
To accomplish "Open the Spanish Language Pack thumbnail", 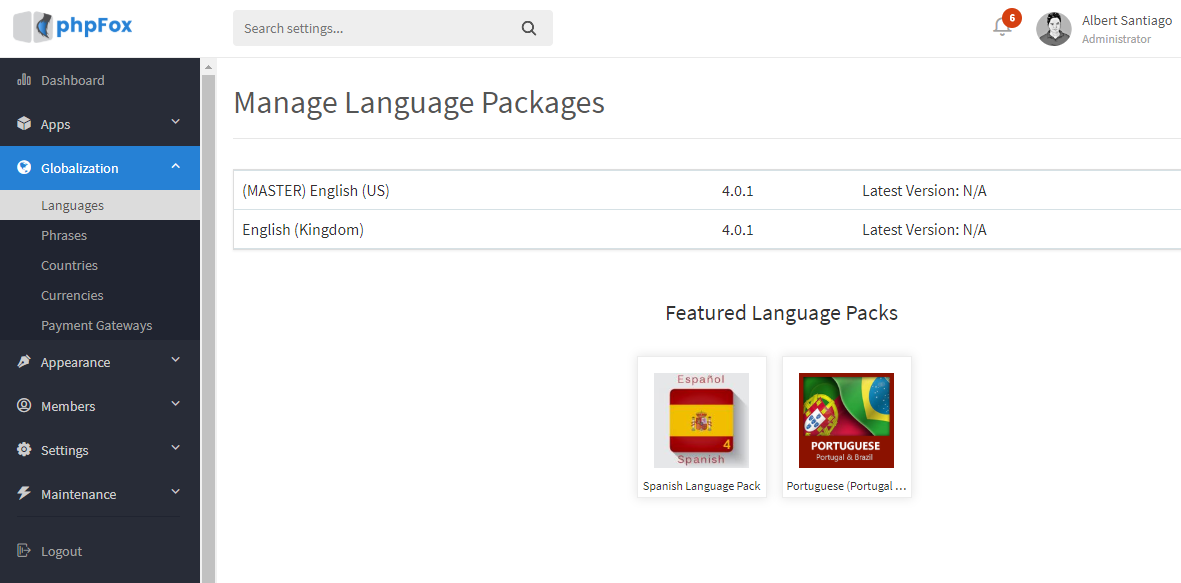I will 701,421.
